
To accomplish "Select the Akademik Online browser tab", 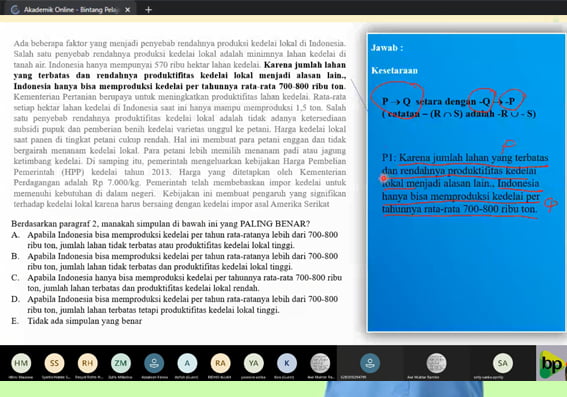I will pyautogui.click(x=71, y=9).
